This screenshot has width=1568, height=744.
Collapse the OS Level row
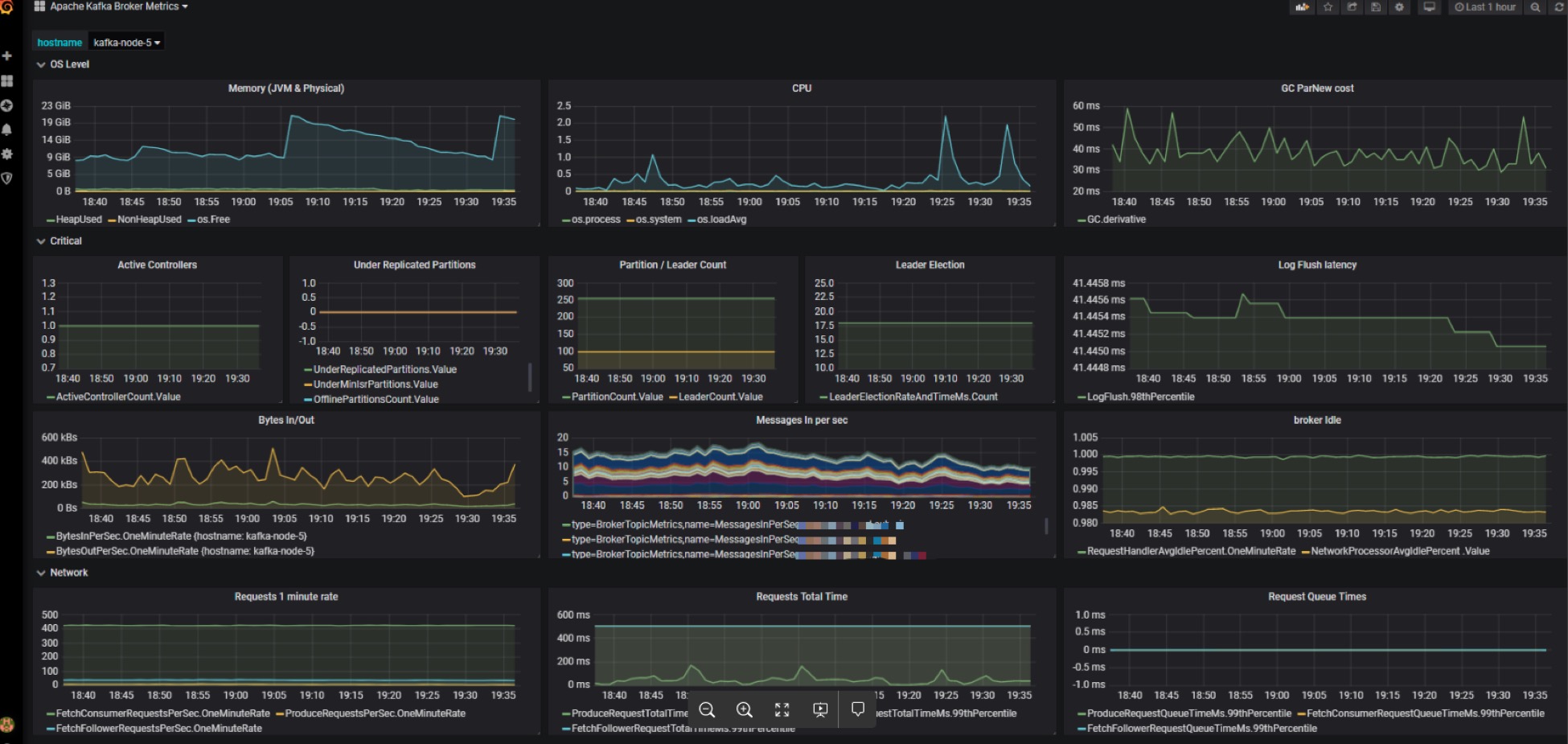click(64, 64)
